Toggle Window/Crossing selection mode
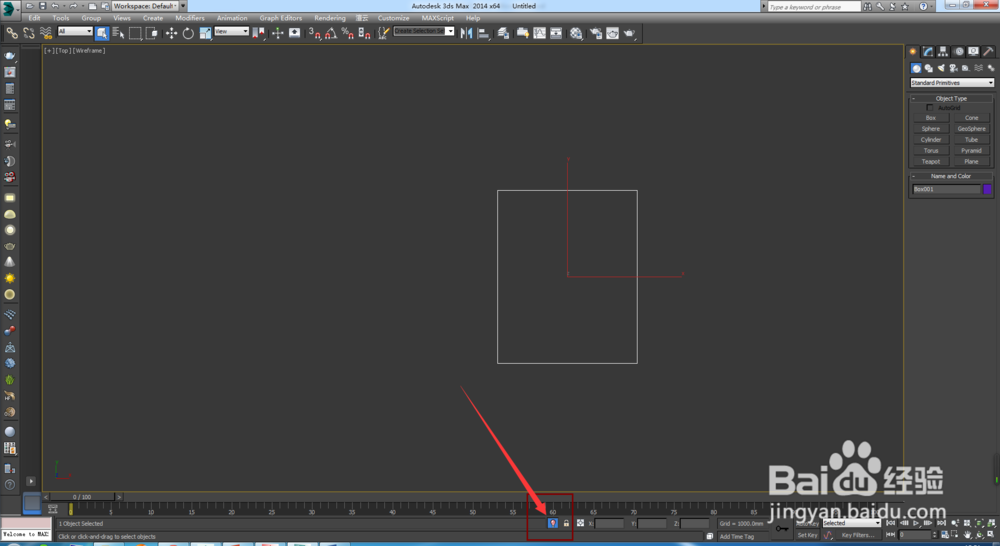 152,33
